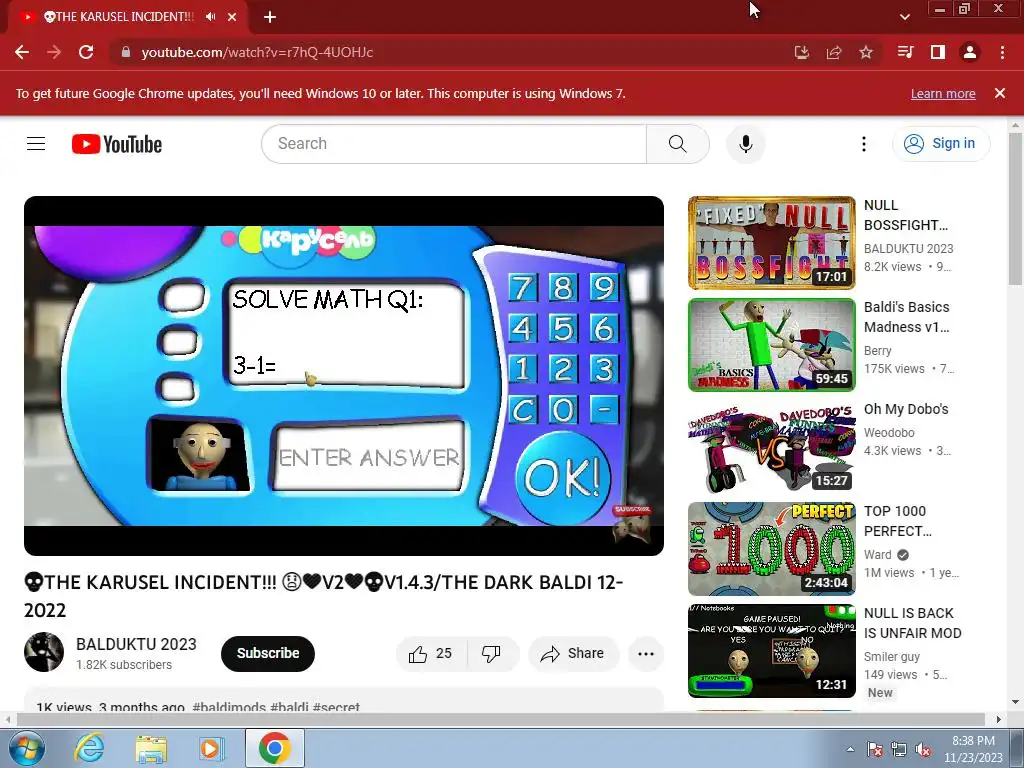Open Oh My Dobo's video thumbnail
Image resolution: width=1024 pixels, height=768 pixels.
click(x=771, y=447)
